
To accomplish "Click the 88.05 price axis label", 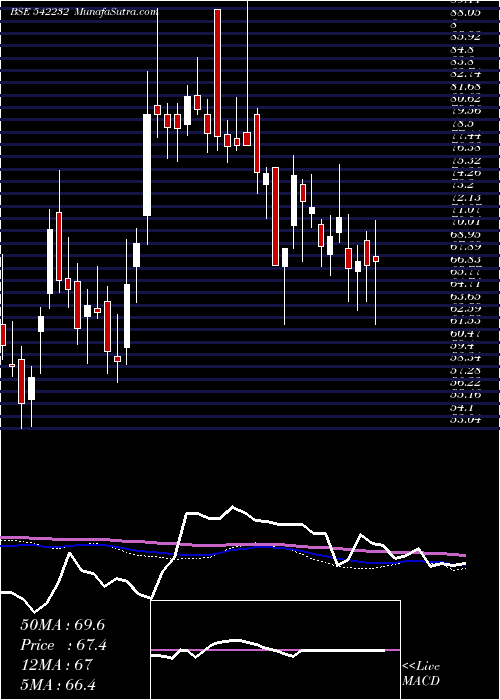I will point(466,13).
